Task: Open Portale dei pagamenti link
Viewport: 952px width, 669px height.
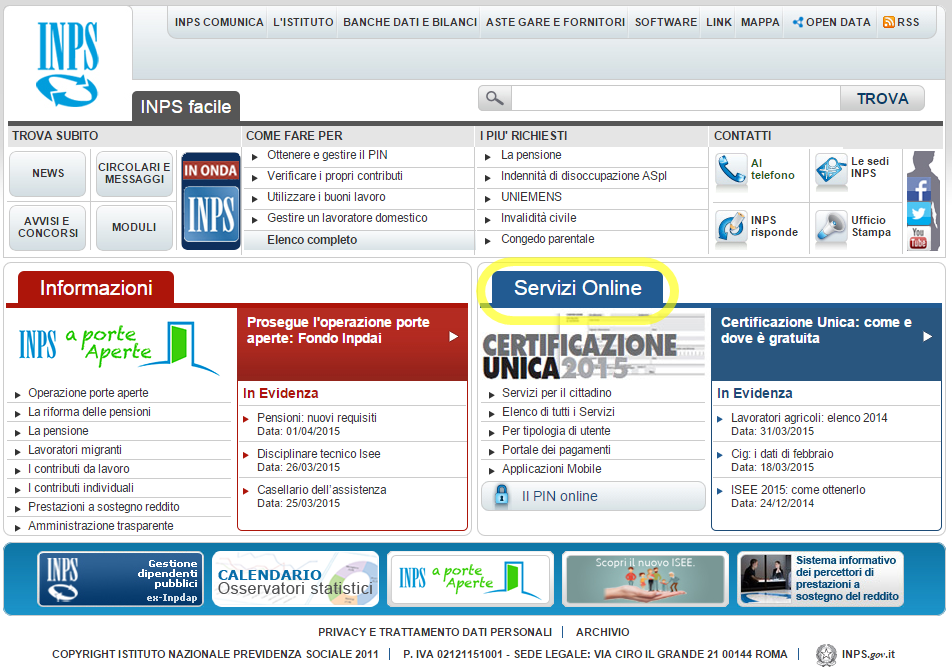Action: 556,450
